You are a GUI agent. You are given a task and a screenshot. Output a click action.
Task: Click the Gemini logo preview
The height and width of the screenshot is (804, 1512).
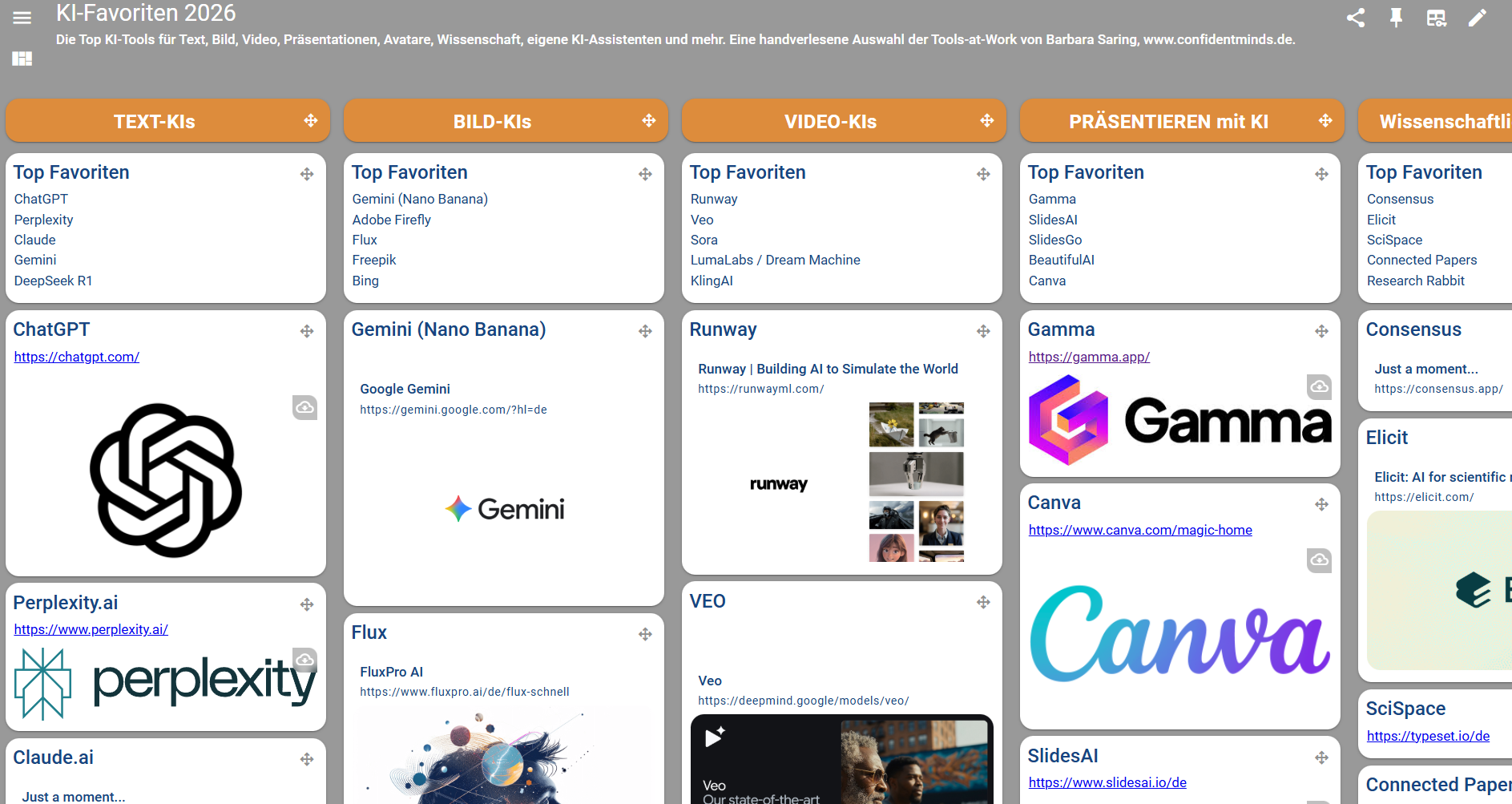[x=505, y=509]
